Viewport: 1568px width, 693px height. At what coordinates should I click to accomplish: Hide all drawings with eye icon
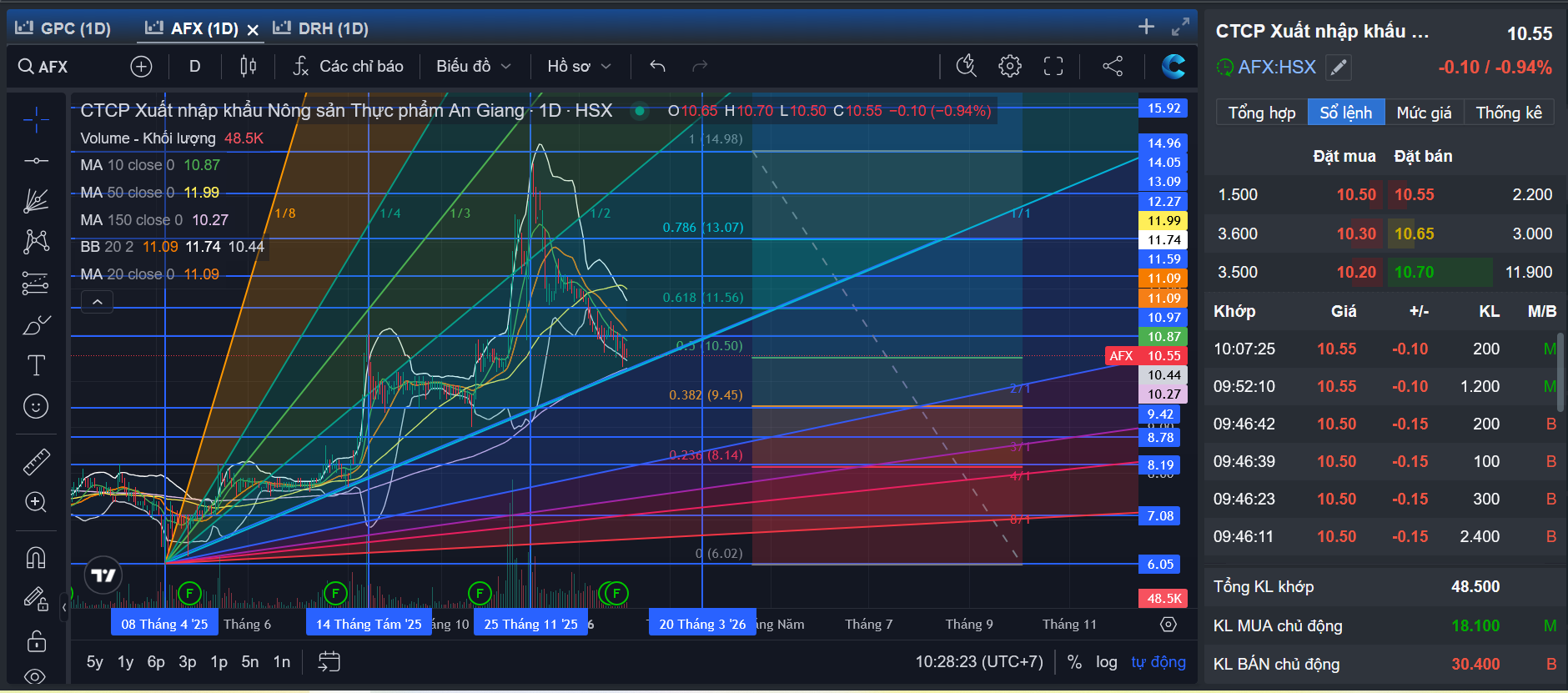click(x=36, y=676)
